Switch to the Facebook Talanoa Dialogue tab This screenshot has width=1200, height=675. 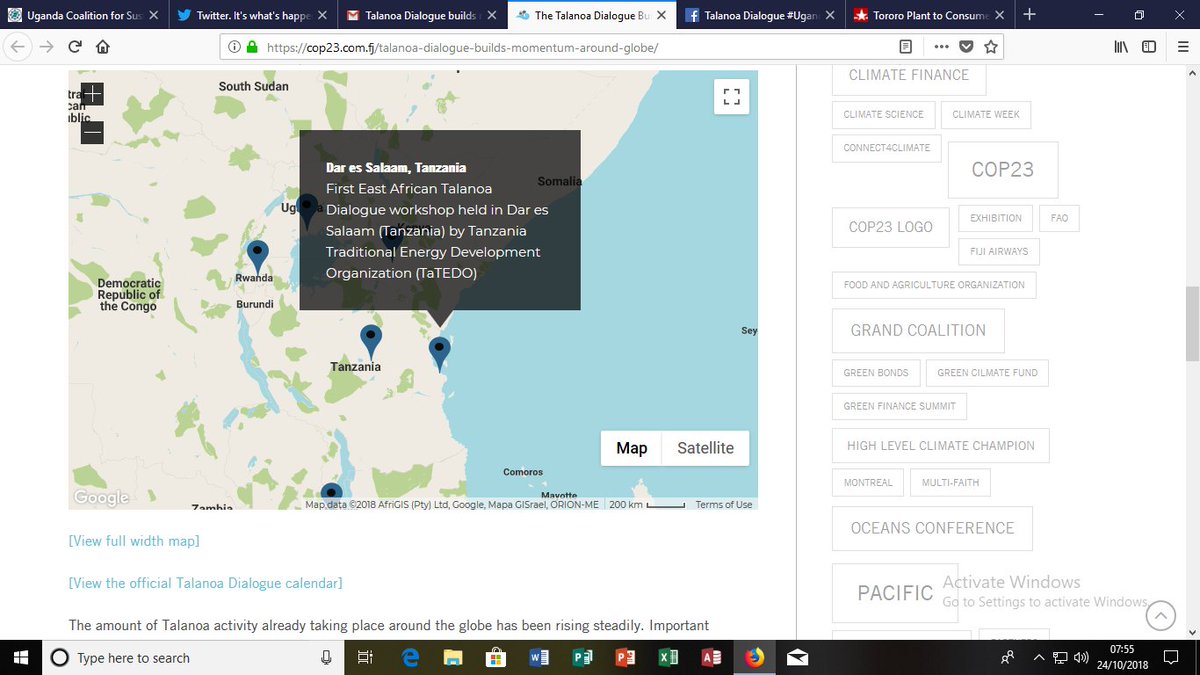[761, 15]
